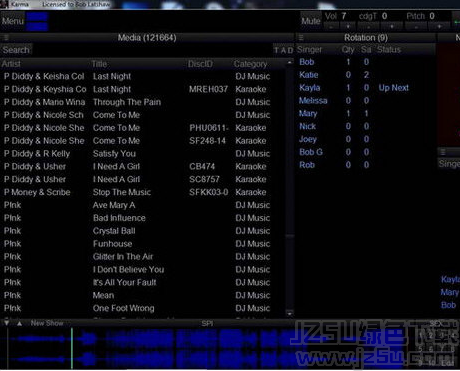Image resolution: width=460 pixels, height=371 pixels.
Task: Select Satisfy You by P Diddy & R Kelly
Action: (143, 154)
